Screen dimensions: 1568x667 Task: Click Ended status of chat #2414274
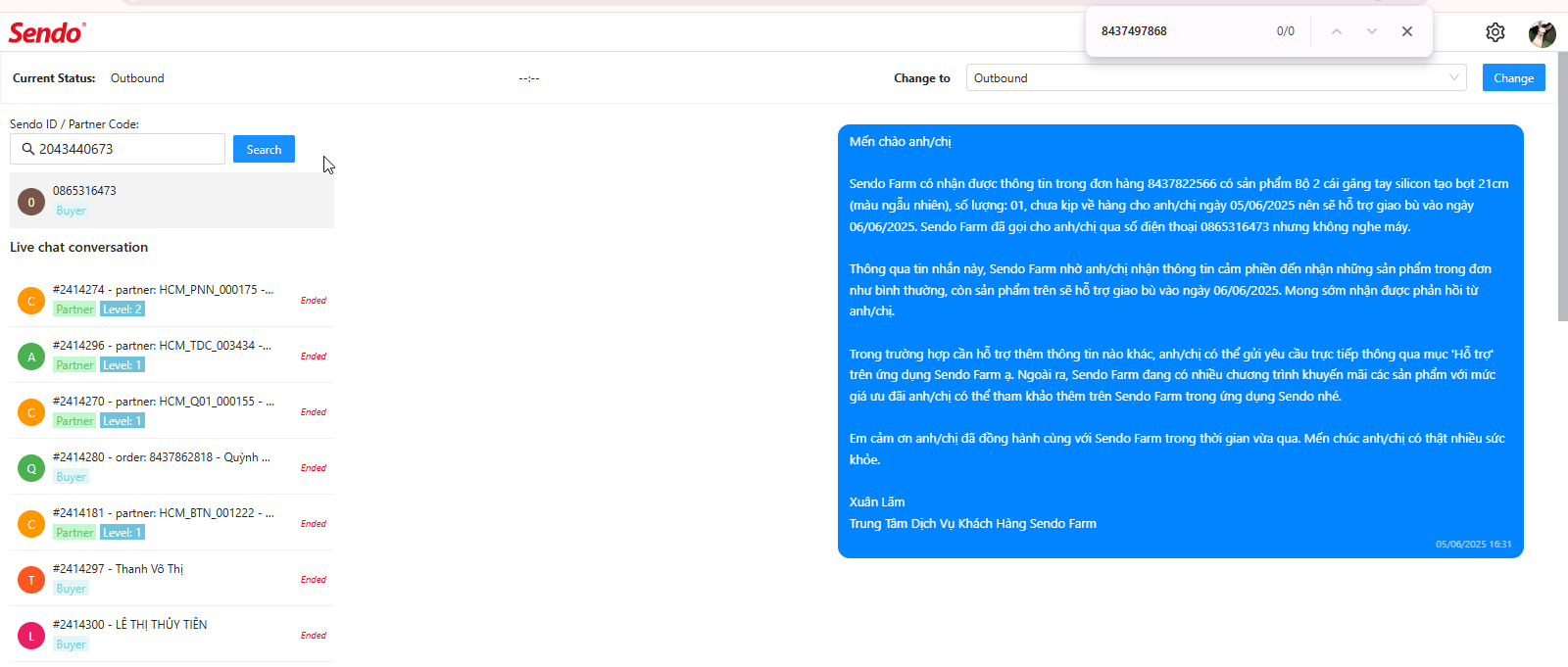coord(314,301)
